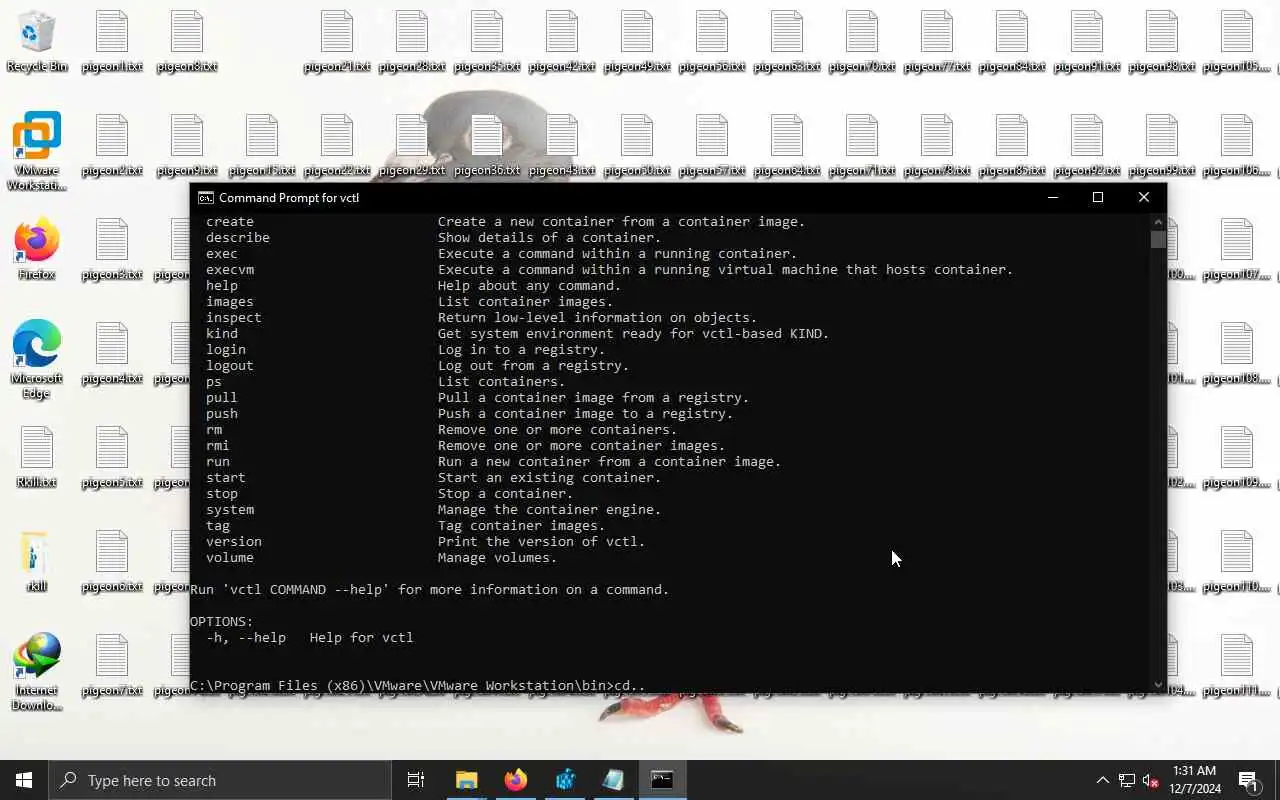
Task: Click the 'images' command line
Action: (x=409, y=302)
